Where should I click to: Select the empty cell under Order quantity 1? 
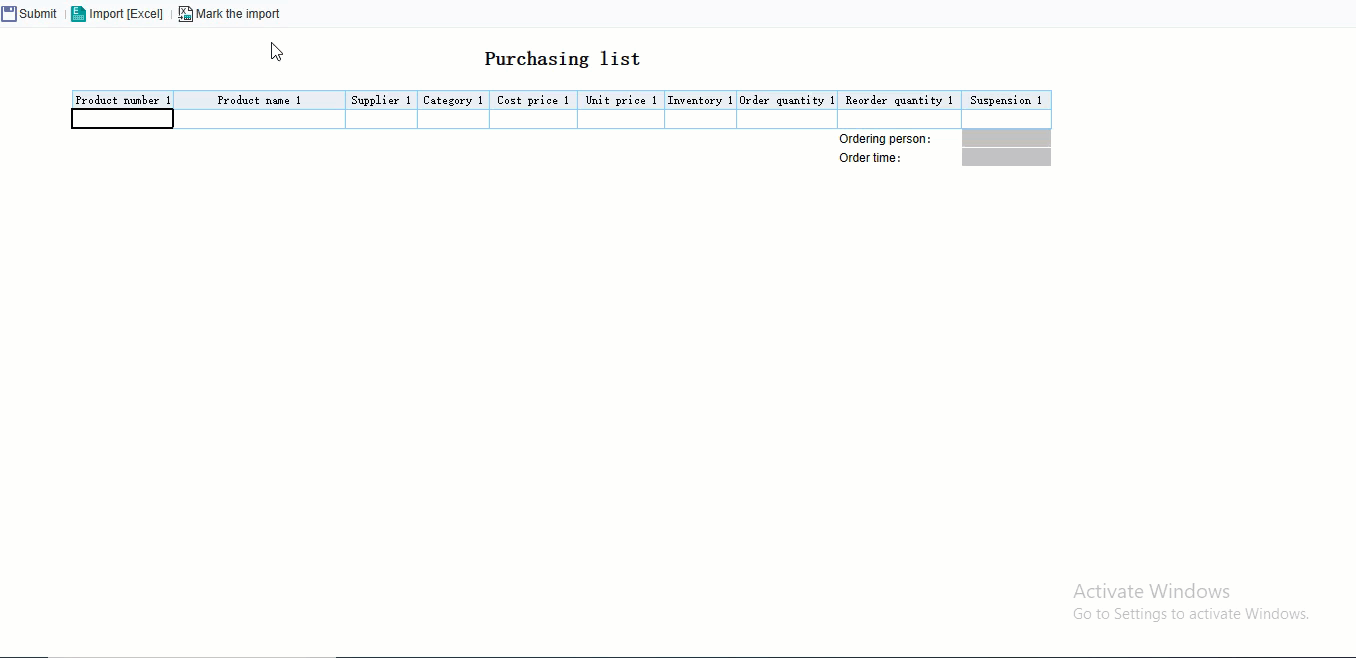[x=787, y=119]
